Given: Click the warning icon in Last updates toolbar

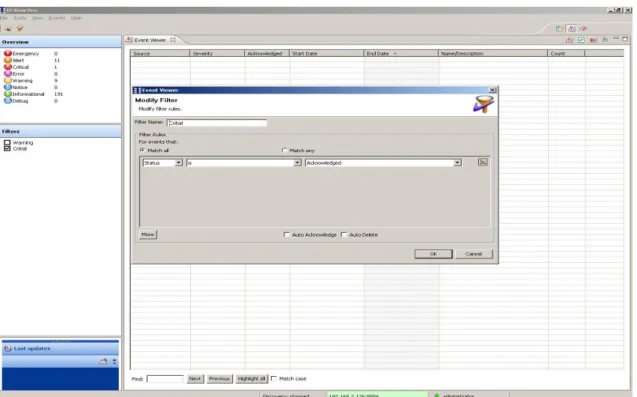Looking at the screenshot, I should [x=103, y=361].
